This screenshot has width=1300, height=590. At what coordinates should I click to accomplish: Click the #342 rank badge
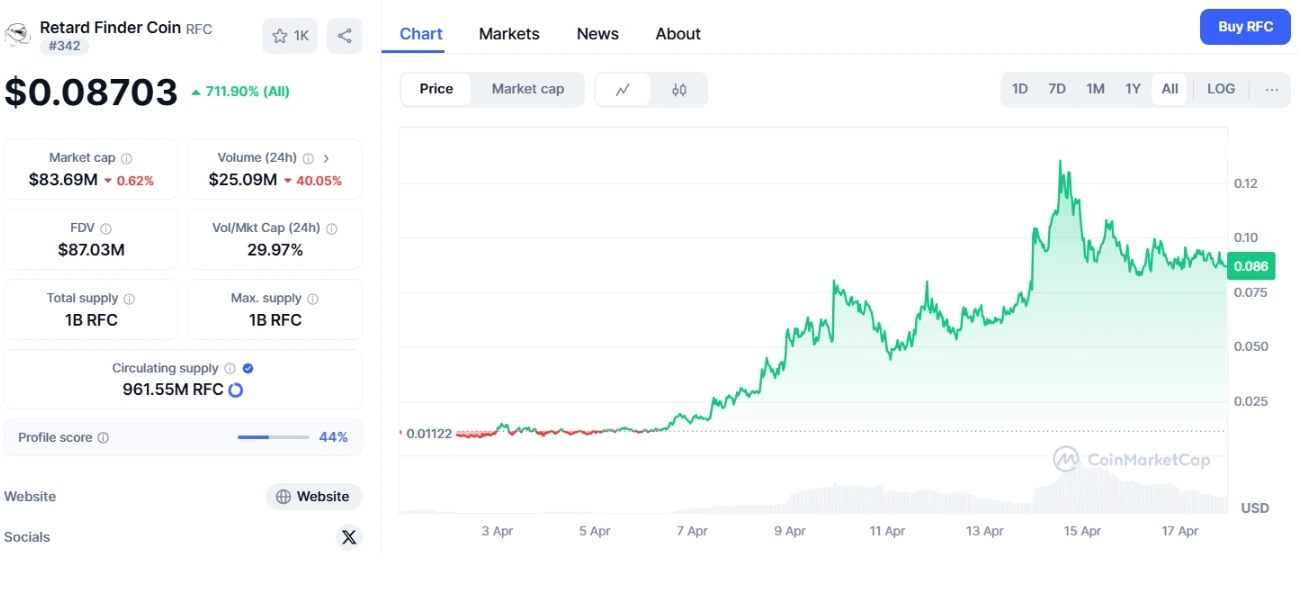[x=65, y=46]
